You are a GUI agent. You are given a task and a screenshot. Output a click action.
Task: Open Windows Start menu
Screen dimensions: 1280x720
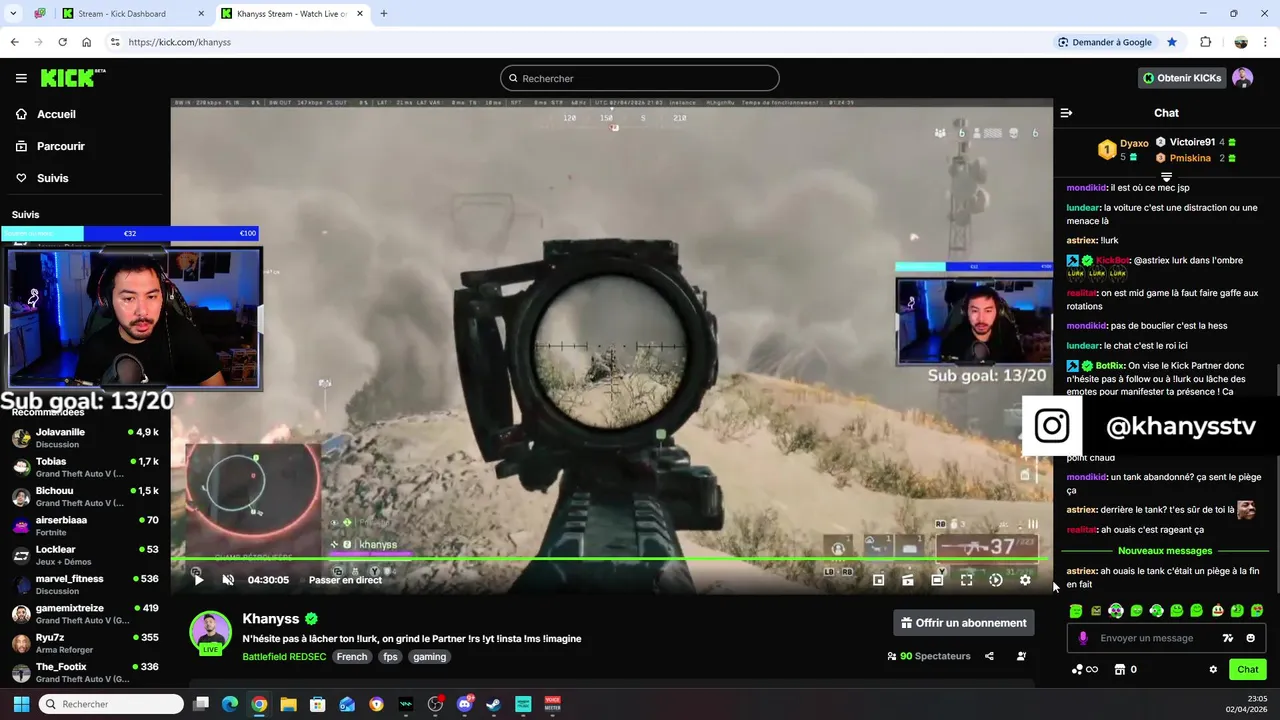coord(21,704)
